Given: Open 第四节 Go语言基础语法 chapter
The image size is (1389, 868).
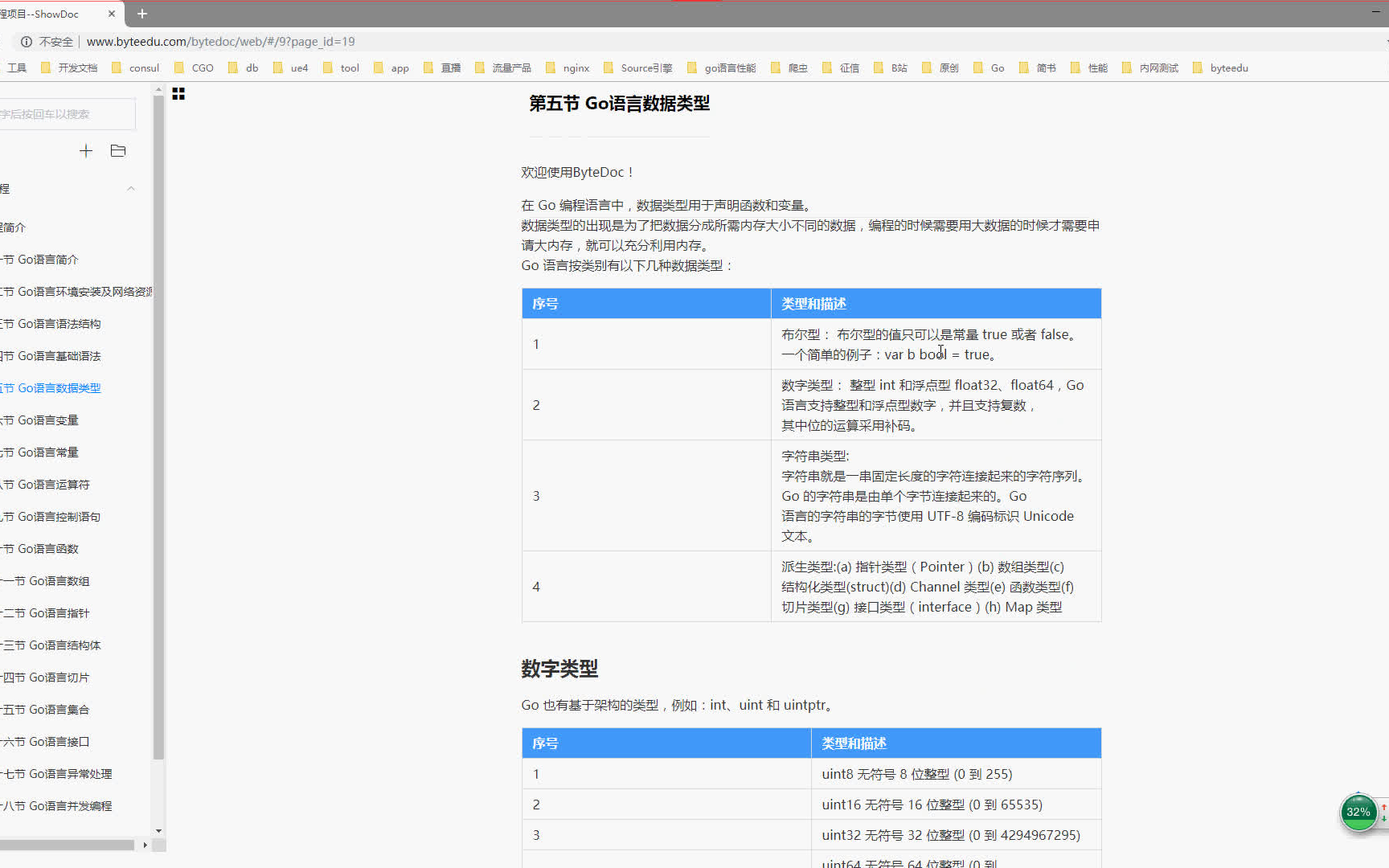Looking at the screenshot, I should tap(52, 355).
